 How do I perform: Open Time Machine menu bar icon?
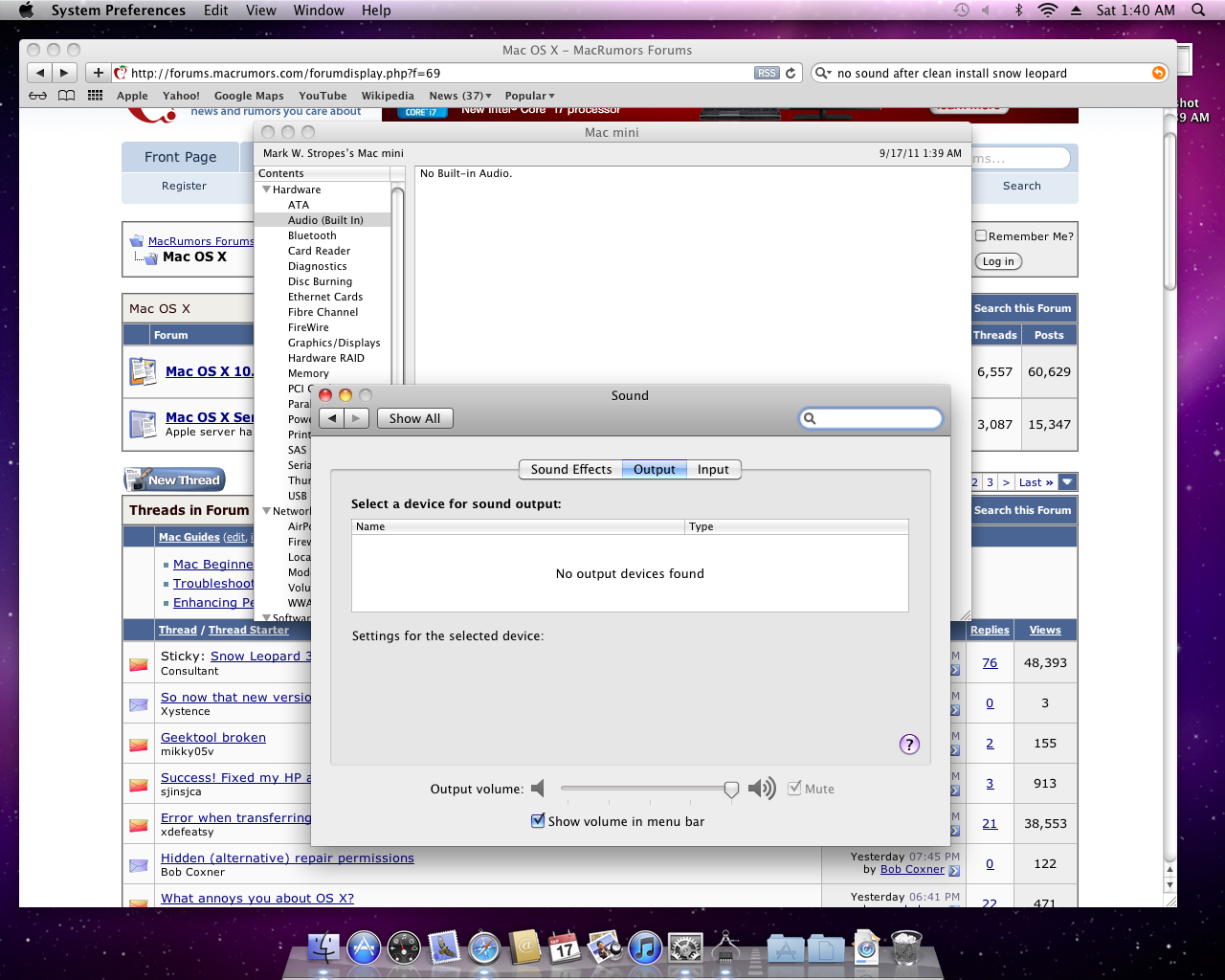(x=962, y=10)
